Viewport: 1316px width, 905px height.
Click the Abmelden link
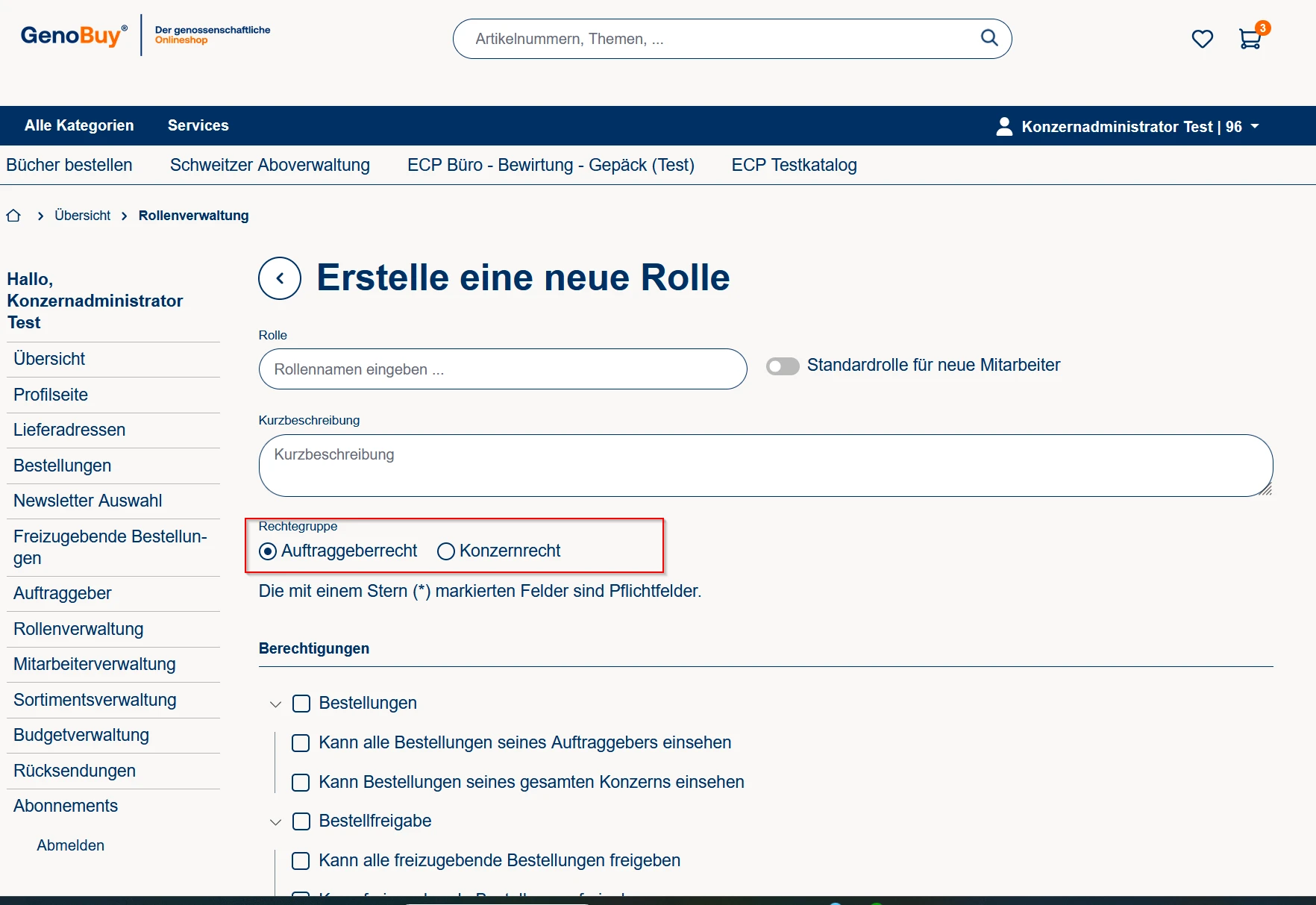click(x=71, y=845)
